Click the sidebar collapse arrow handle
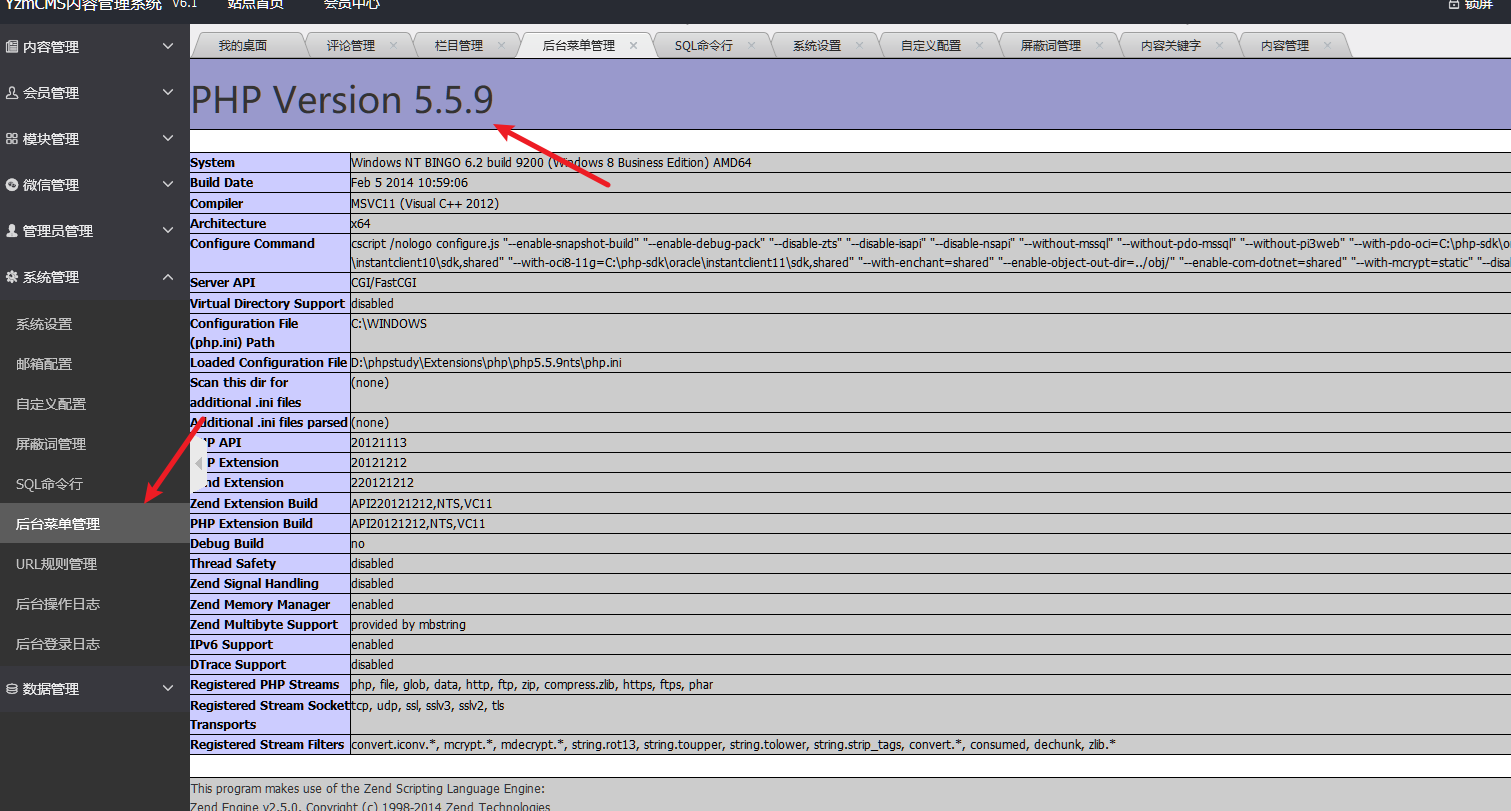 pos(198,463)
